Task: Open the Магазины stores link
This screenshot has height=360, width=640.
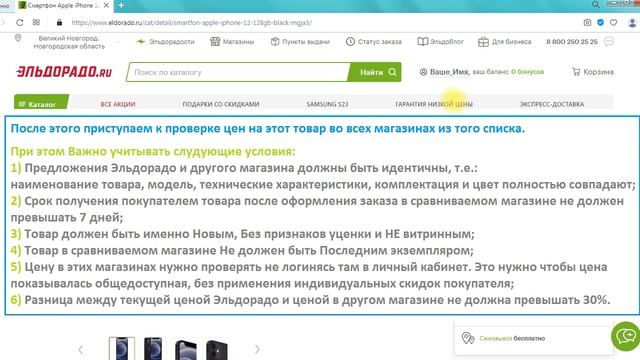Action: [x=232, y=42]
